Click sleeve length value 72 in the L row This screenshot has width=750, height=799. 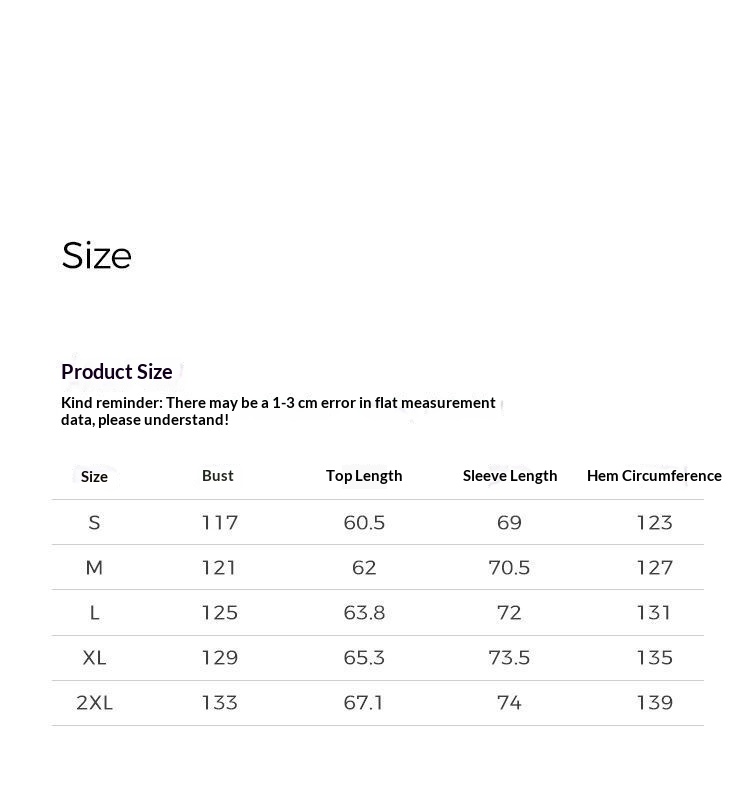509,613
